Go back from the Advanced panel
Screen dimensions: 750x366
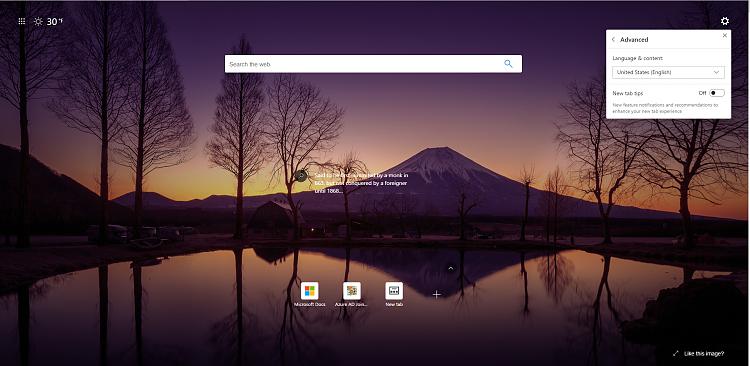coord(613,40)
